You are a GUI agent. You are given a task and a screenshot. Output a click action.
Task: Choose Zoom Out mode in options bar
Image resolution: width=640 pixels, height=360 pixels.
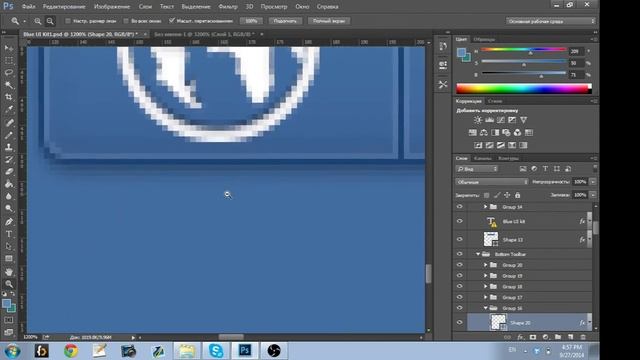(x=50, y=21)
